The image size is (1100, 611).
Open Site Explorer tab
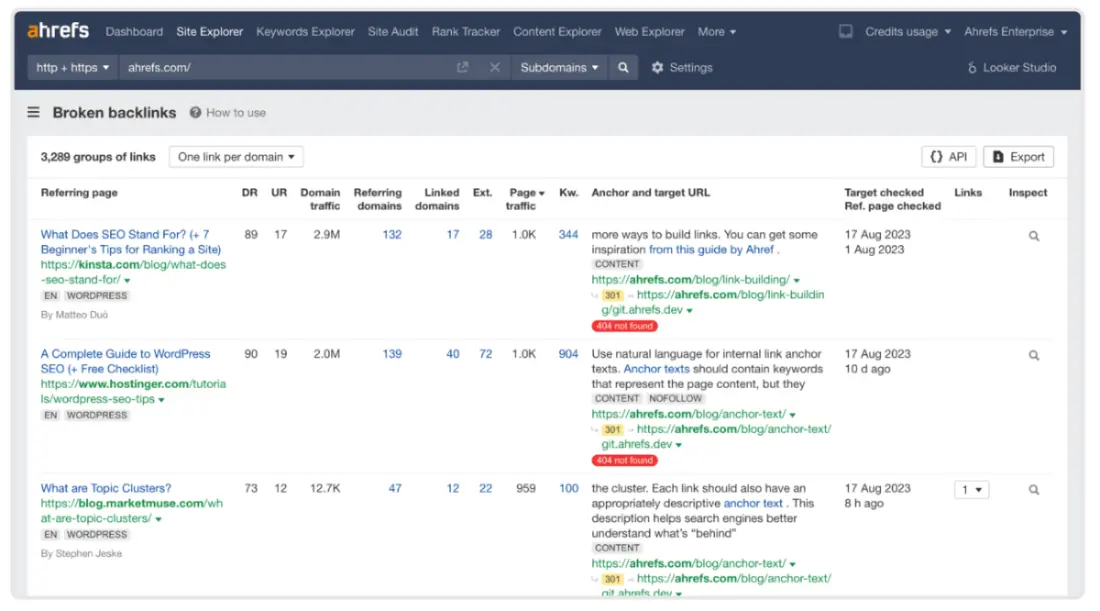point(210,32)
